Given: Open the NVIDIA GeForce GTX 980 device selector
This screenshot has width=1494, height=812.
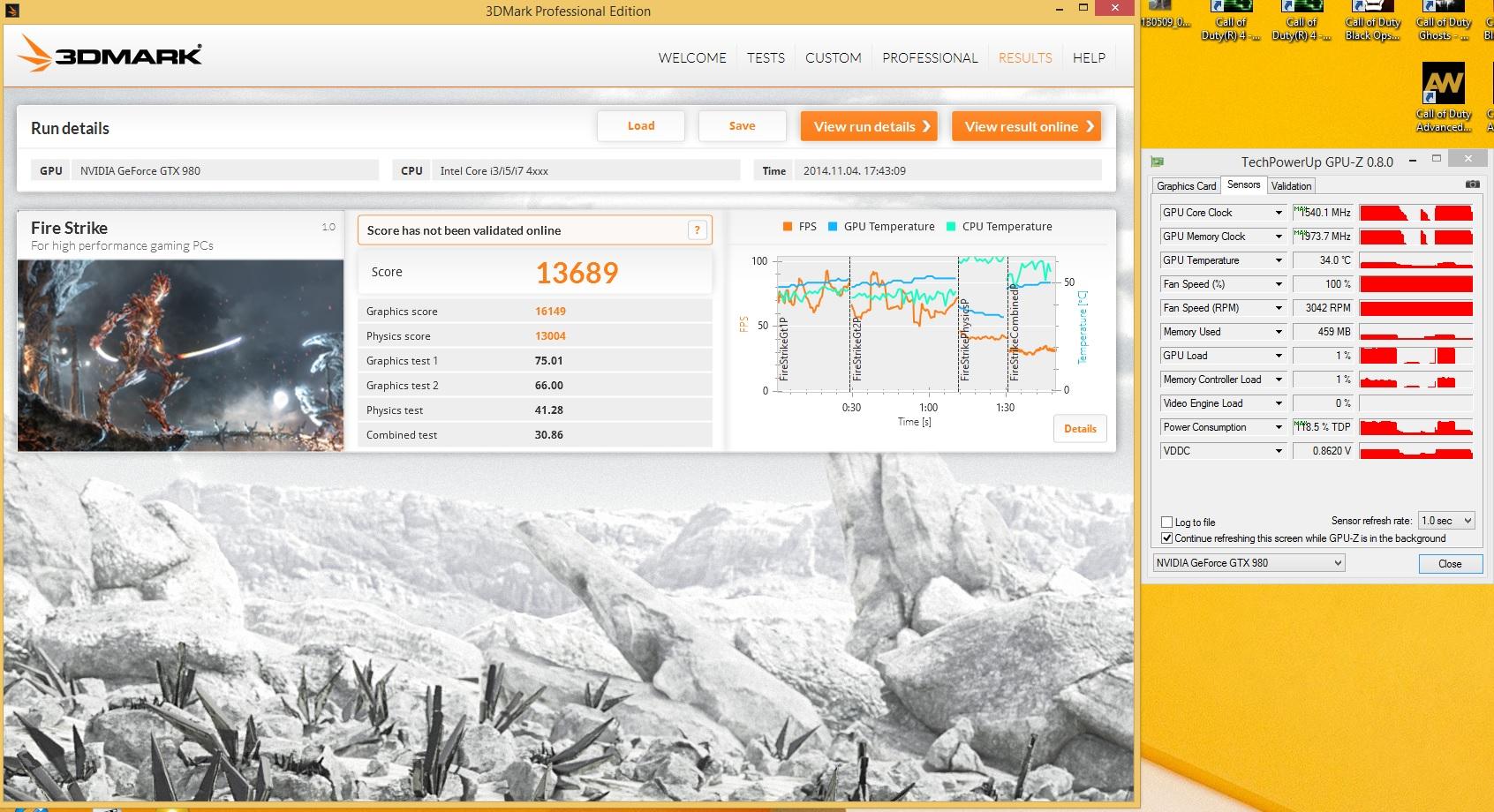Looking at the screenshot, I should [1249, 563].
